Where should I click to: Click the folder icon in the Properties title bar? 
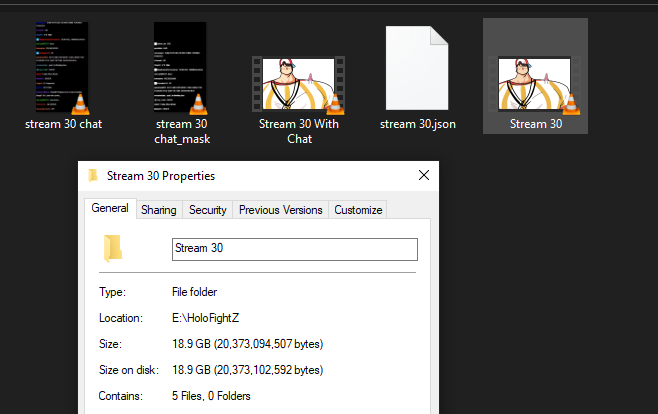tap(93, 175)
